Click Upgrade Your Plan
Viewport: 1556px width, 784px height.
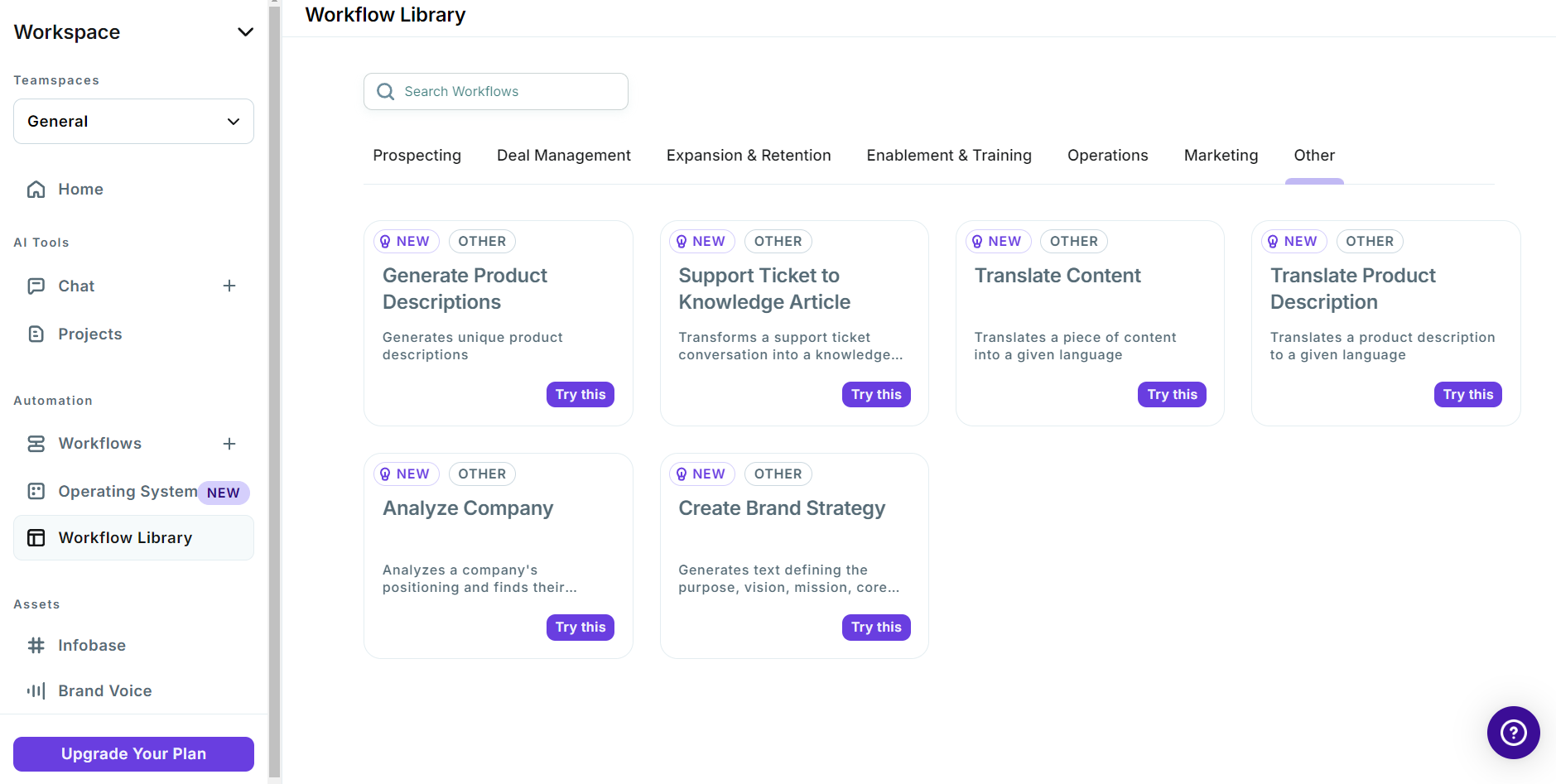pyautogui.click(x=132, y=753)
